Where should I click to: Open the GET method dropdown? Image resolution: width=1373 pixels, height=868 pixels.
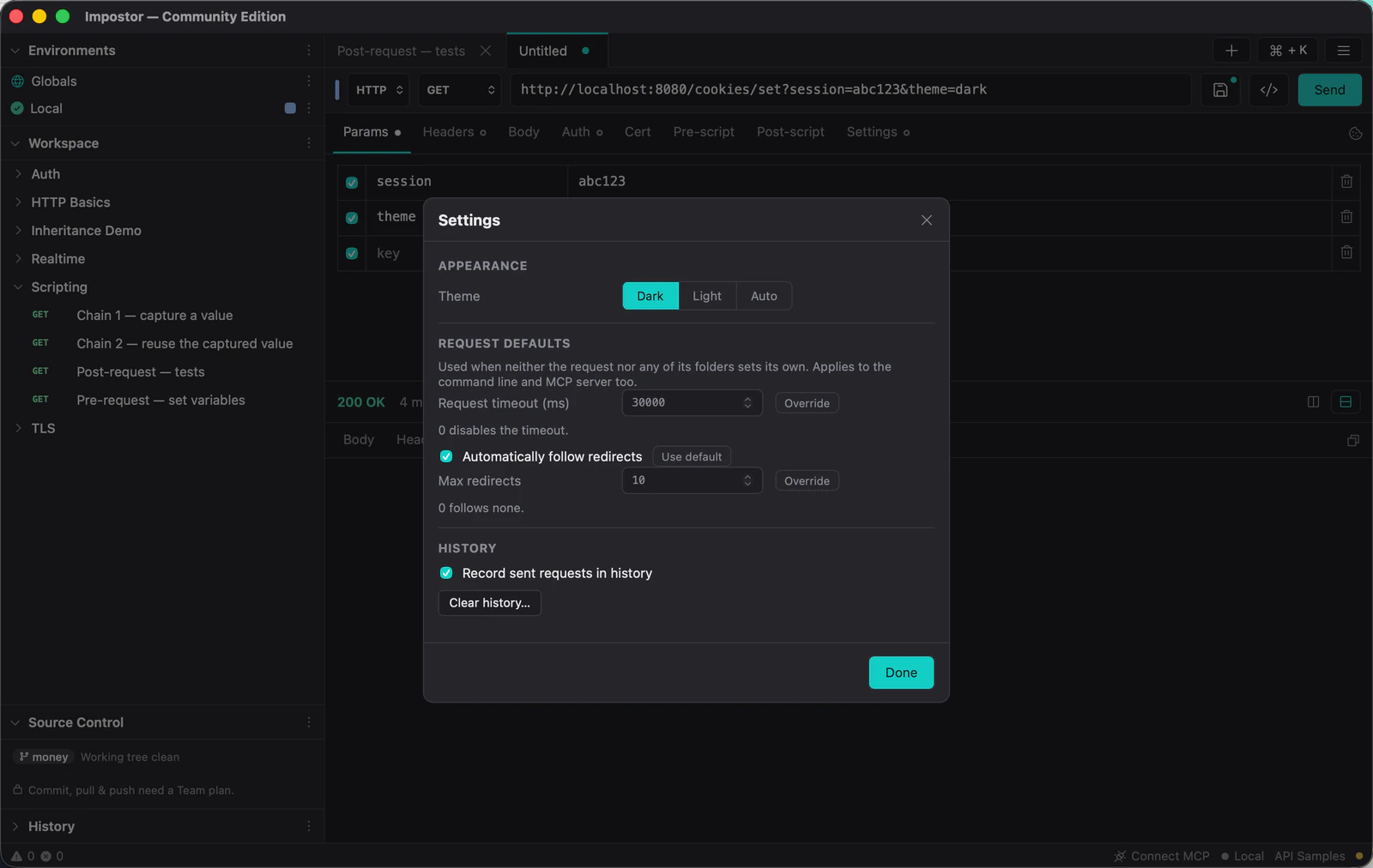(x=460, y=90)
